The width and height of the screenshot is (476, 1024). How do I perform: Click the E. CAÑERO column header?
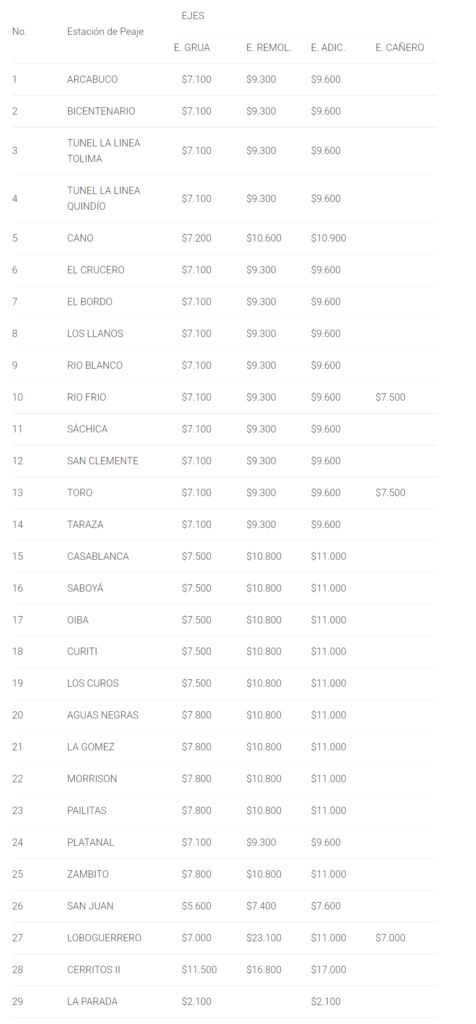(400, 48)
